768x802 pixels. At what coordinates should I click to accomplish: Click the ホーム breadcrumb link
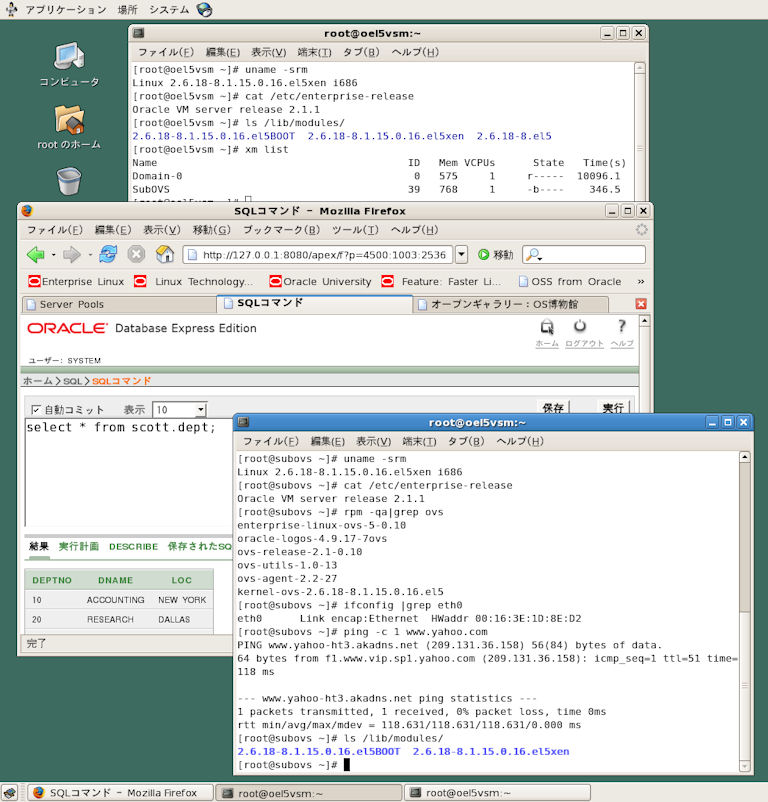38,381
